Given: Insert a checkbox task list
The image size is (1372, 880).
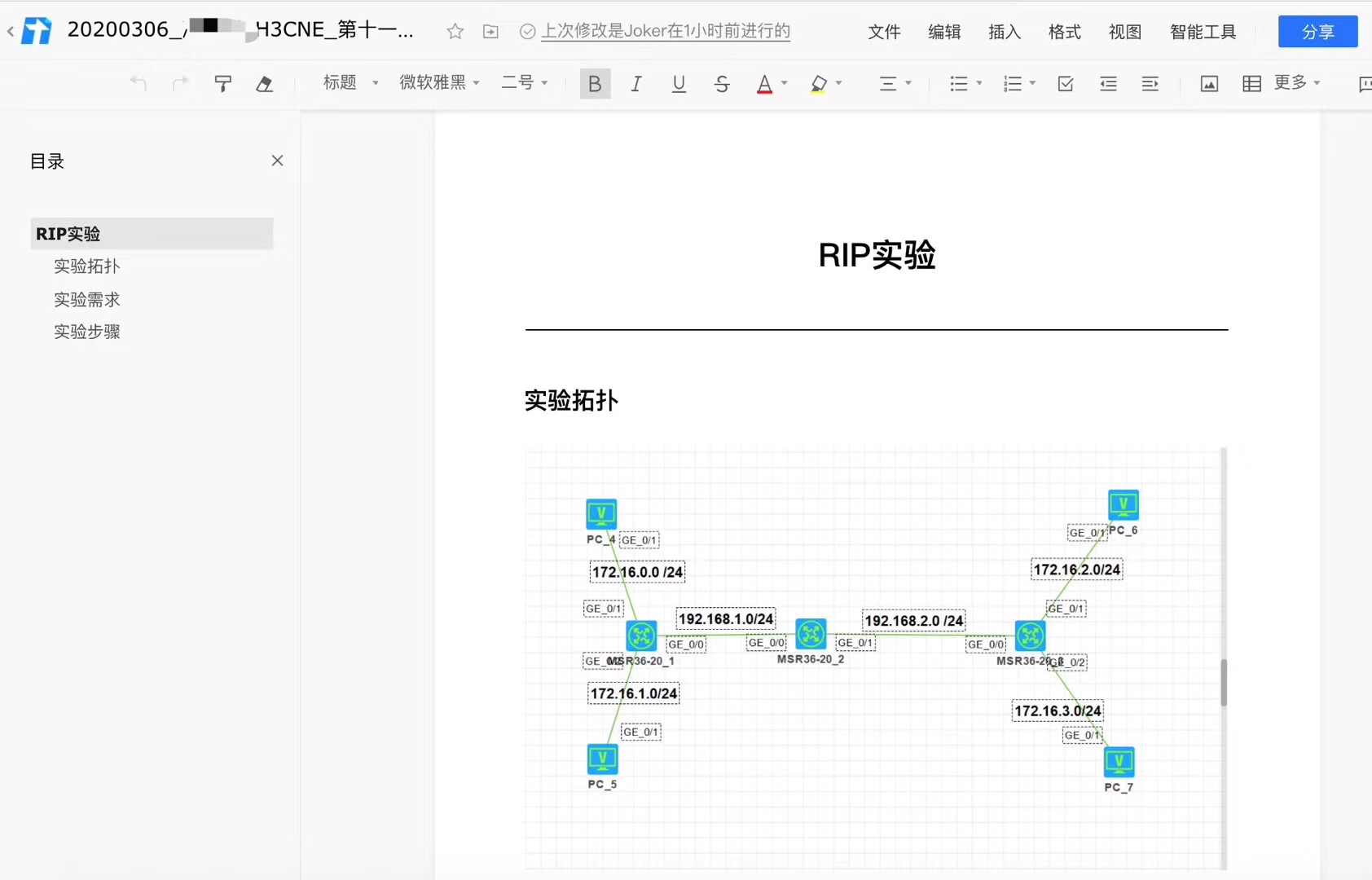Looking at the screenshot, I should pos(1065,83).
